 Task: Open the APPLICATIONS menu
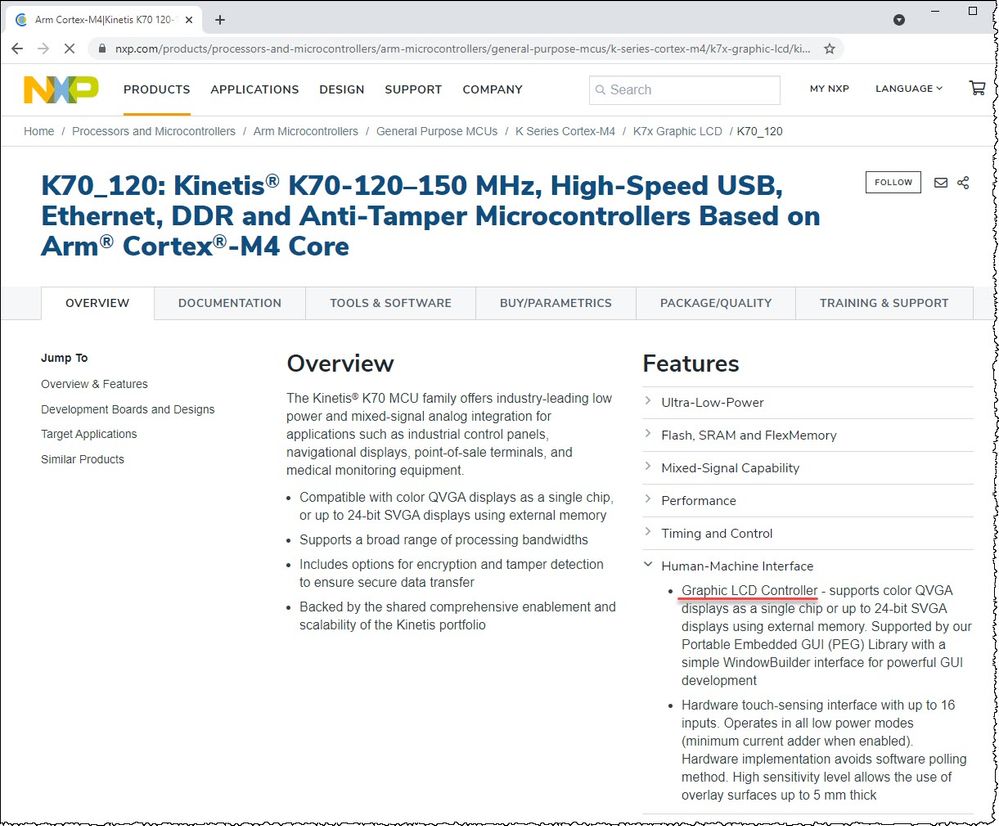point(255,89)
